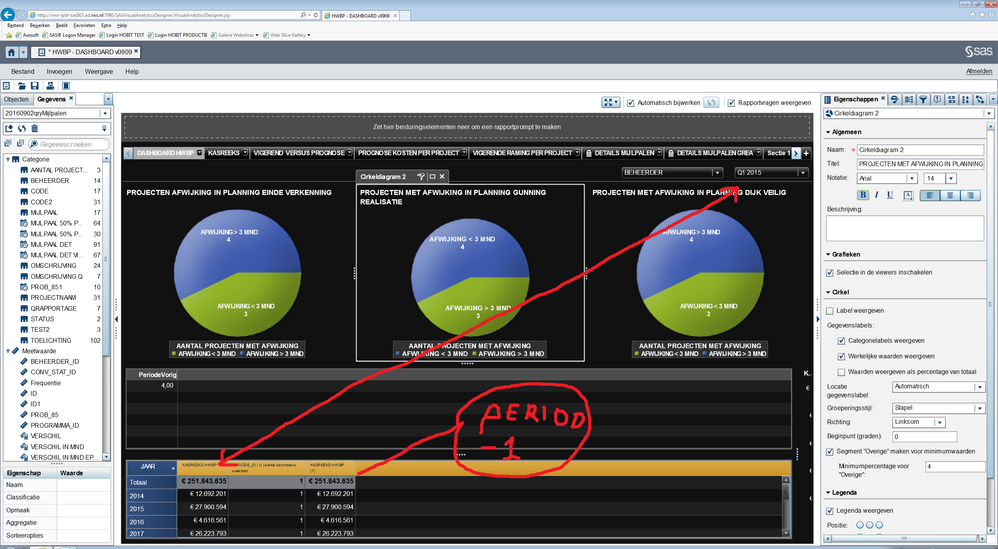
Task: Open the title text color picker
Action: (x=908, y=195)
